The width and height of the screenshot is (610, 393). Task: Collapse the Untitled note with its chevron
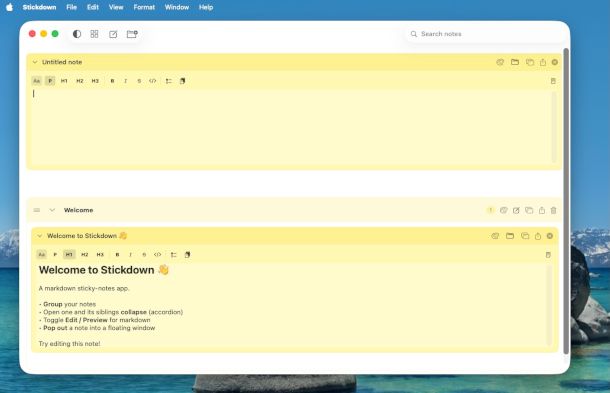point(35,62)
